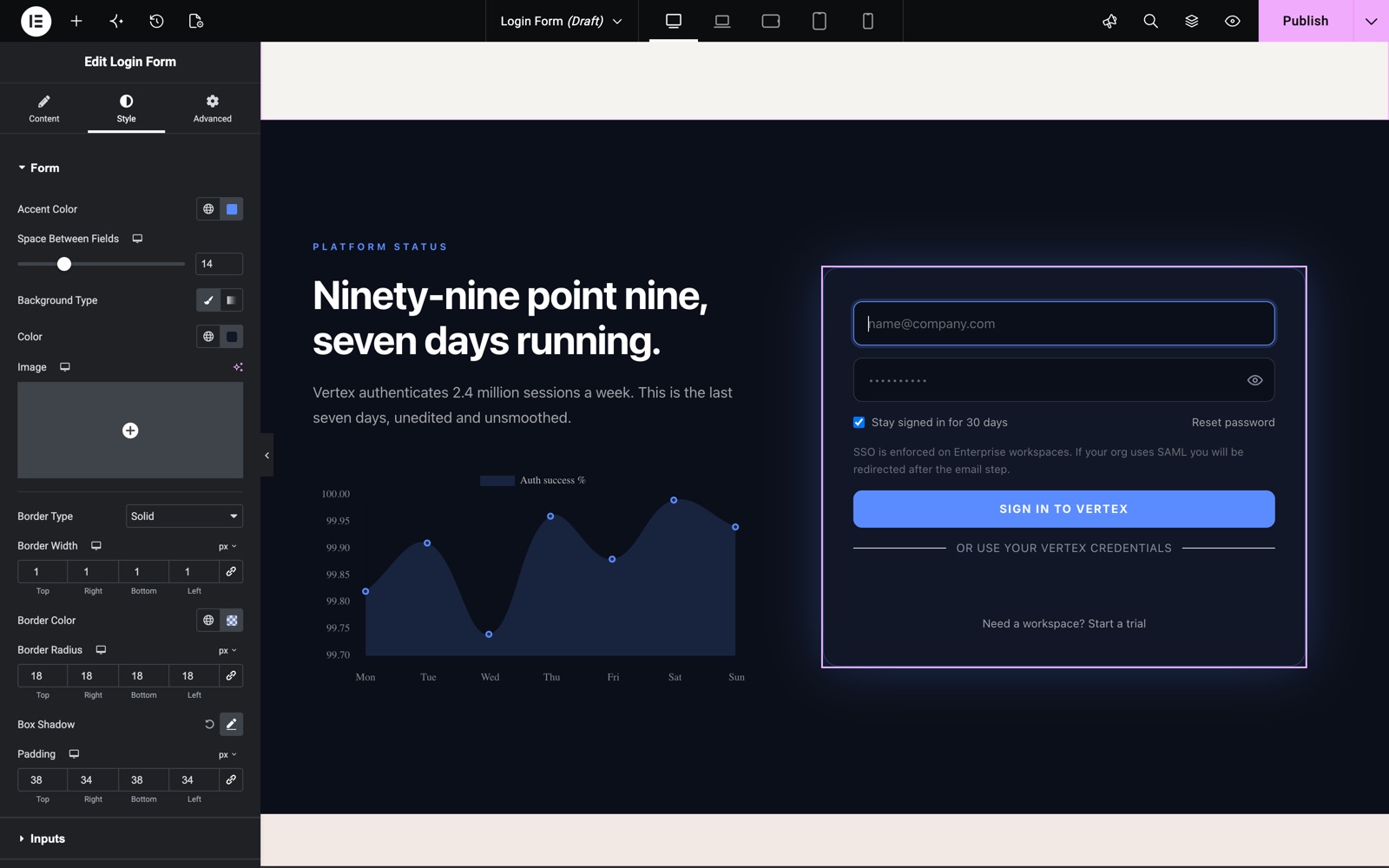Reset Box Shadow with undo icon
The image size is (1389, 868).
click(x=209, y=725)
